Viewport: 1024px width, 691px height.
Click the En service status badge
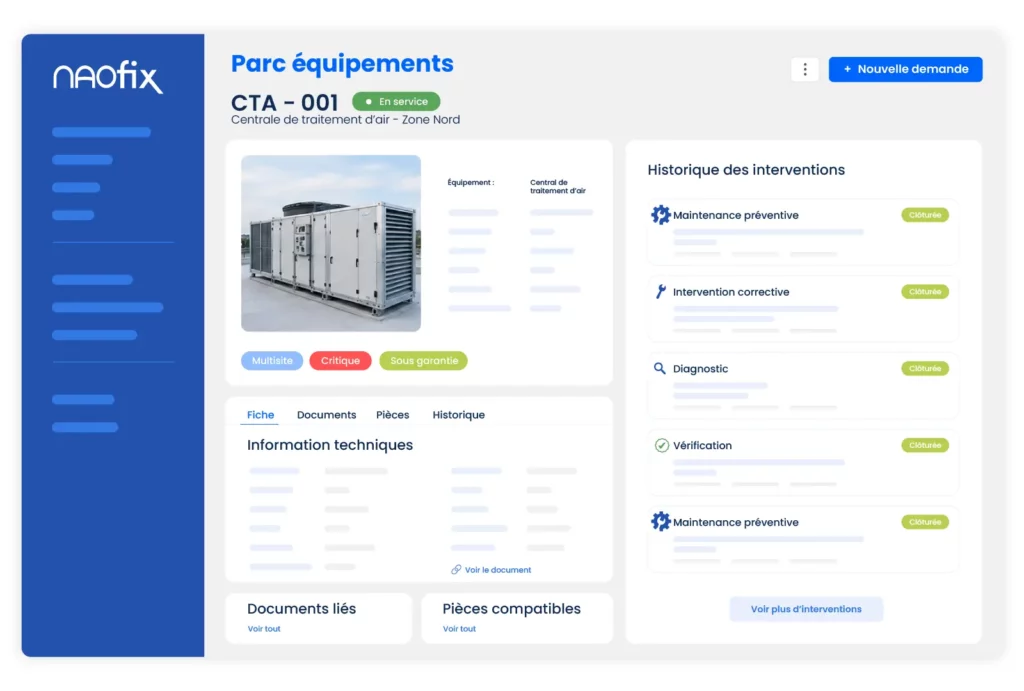pyautogui.click(x=396, y=101)
